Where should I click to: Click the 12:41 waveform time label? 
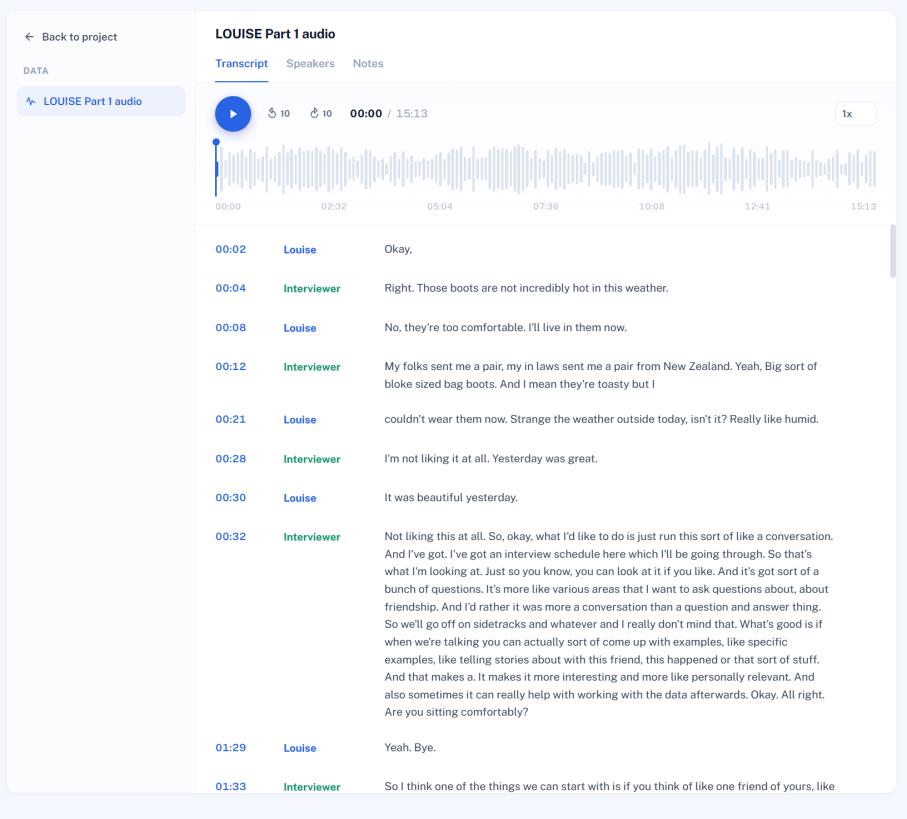click(x=757, y=206)
